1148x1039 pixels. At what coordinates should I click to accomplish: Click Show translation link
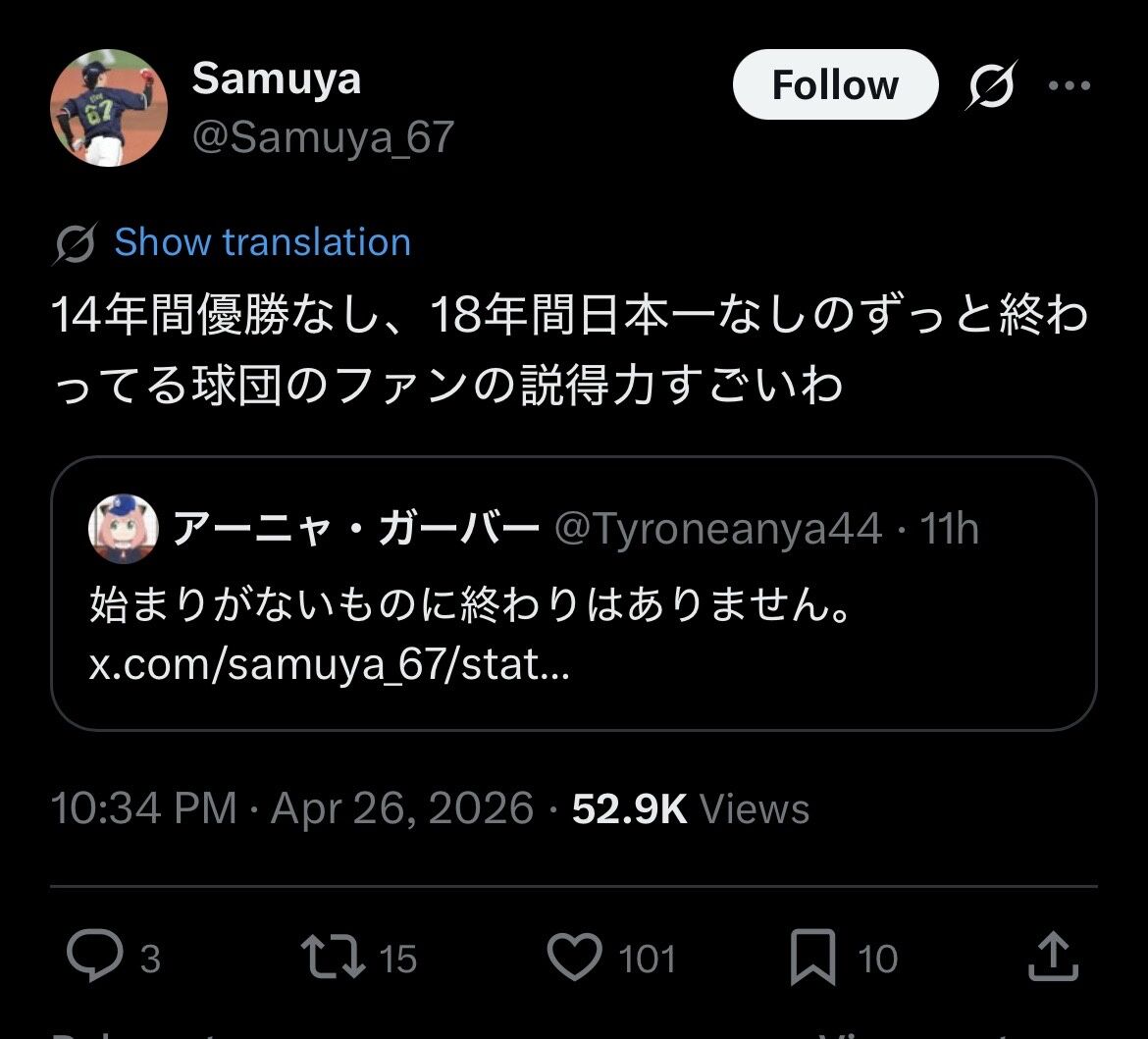262,242
